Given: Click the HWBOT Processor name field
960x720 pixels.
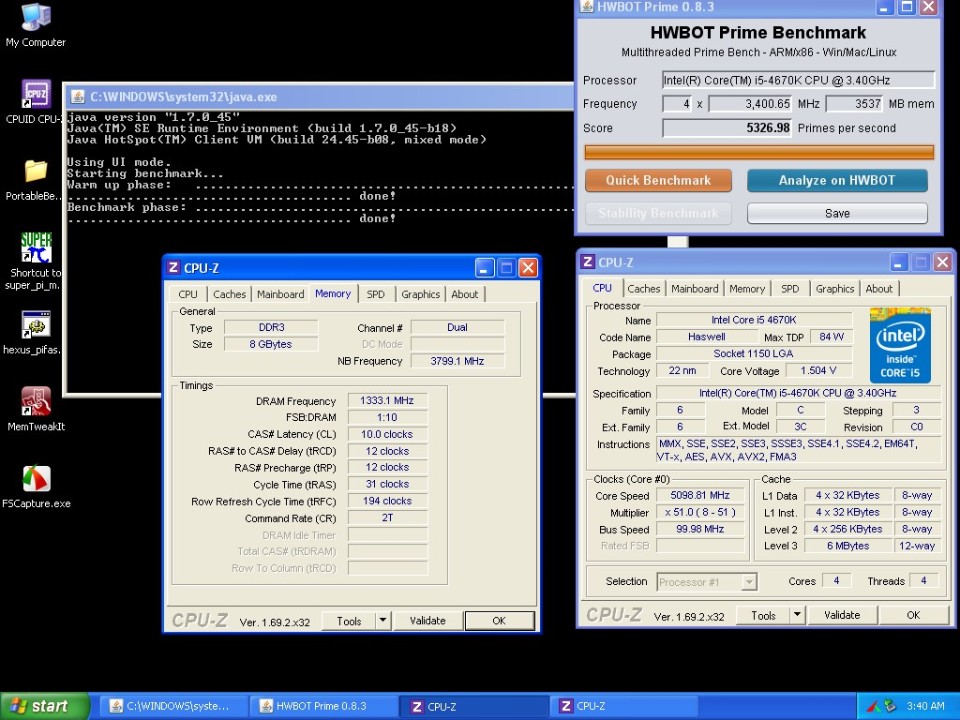Looking at the screenshot, I should tap(798, 80).
